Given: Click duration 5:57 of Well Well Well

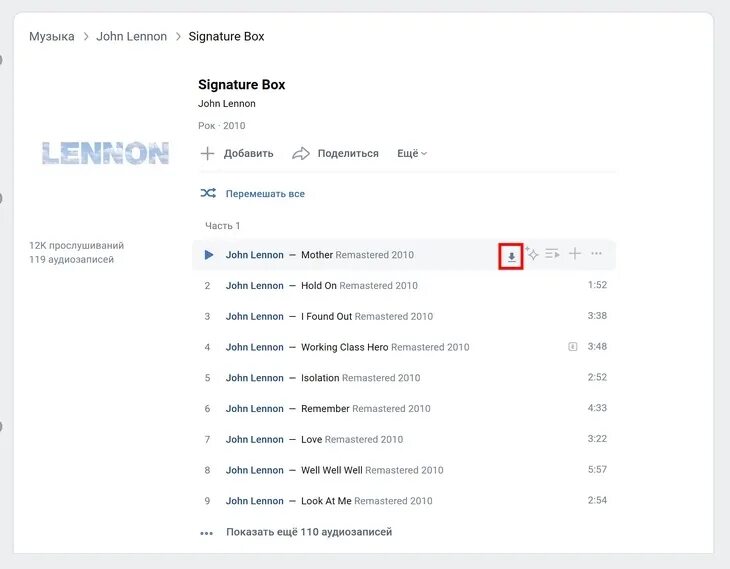Looking at the screenshot, I should 597,469.
